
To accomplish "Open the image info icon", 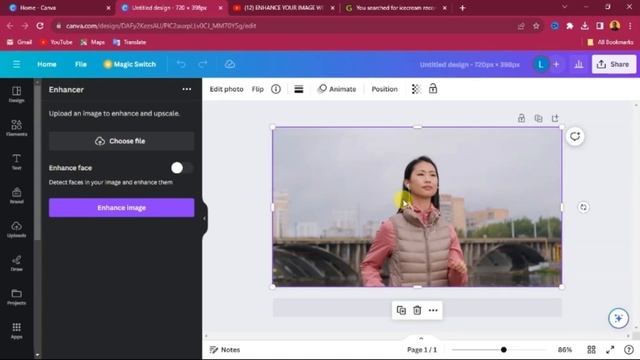I will click(276, 89).
